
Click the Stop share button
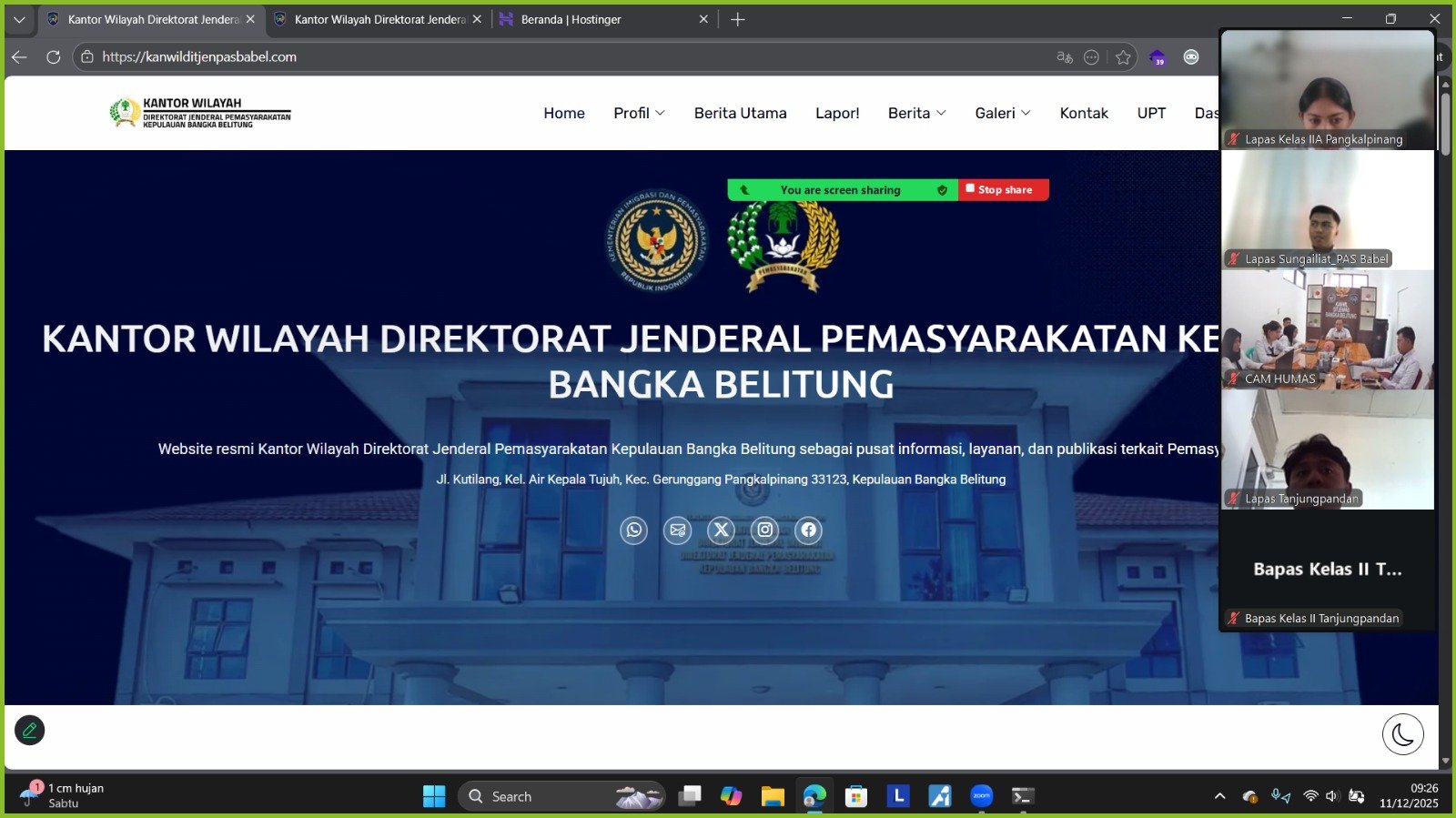point(1003,189)
